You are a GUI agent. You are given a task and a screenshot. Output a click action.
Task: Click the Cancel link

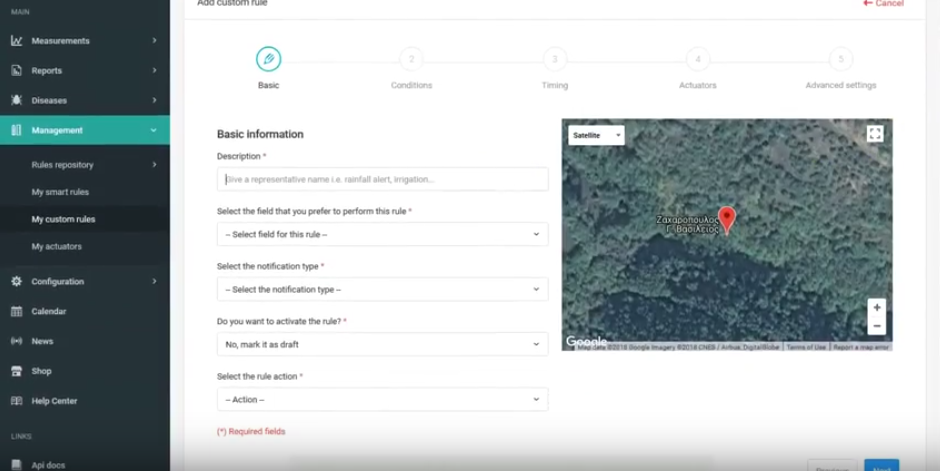883,4
